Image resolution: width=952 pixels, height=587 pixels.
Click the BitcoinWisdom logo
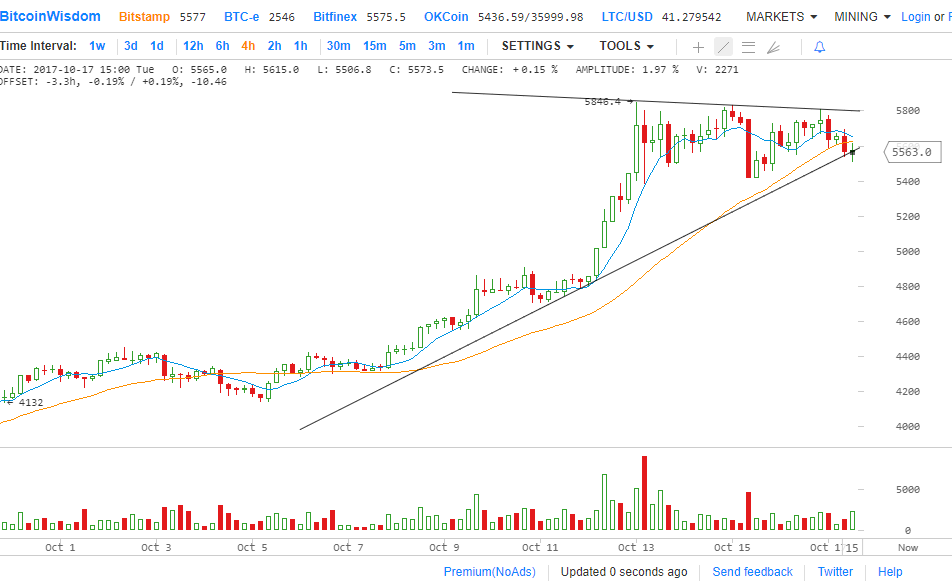point(50,17)
